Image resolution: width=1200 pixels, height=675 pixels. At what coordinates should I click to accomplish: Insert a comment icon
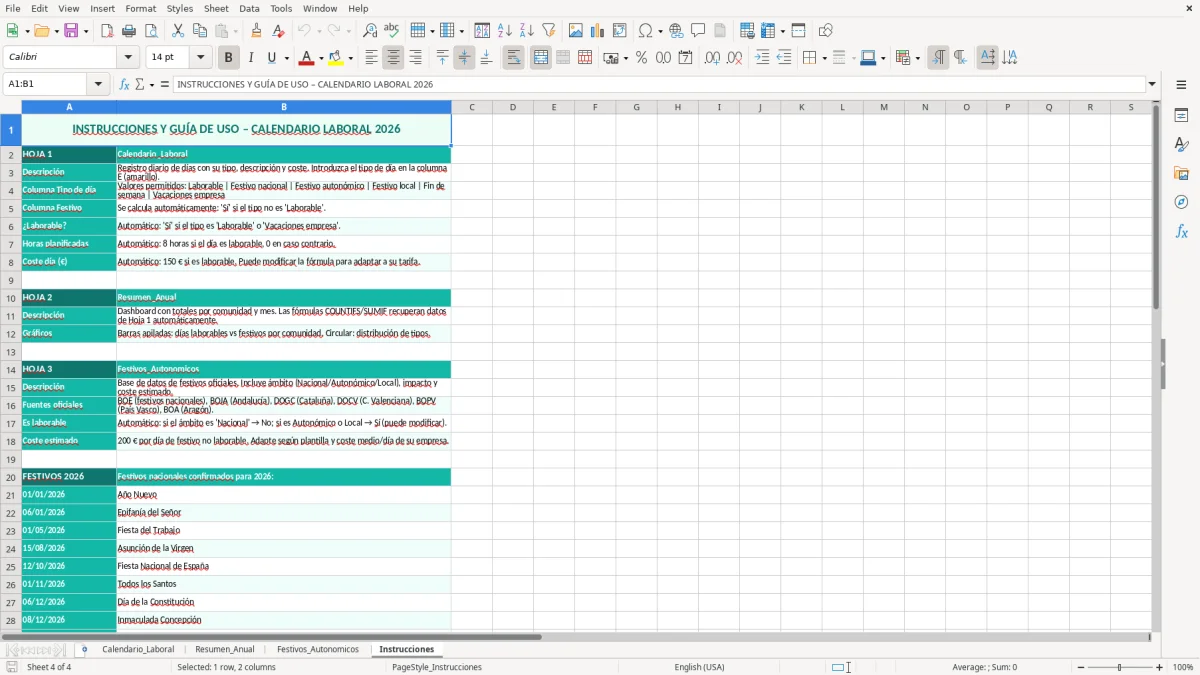(x=698, y=31)
